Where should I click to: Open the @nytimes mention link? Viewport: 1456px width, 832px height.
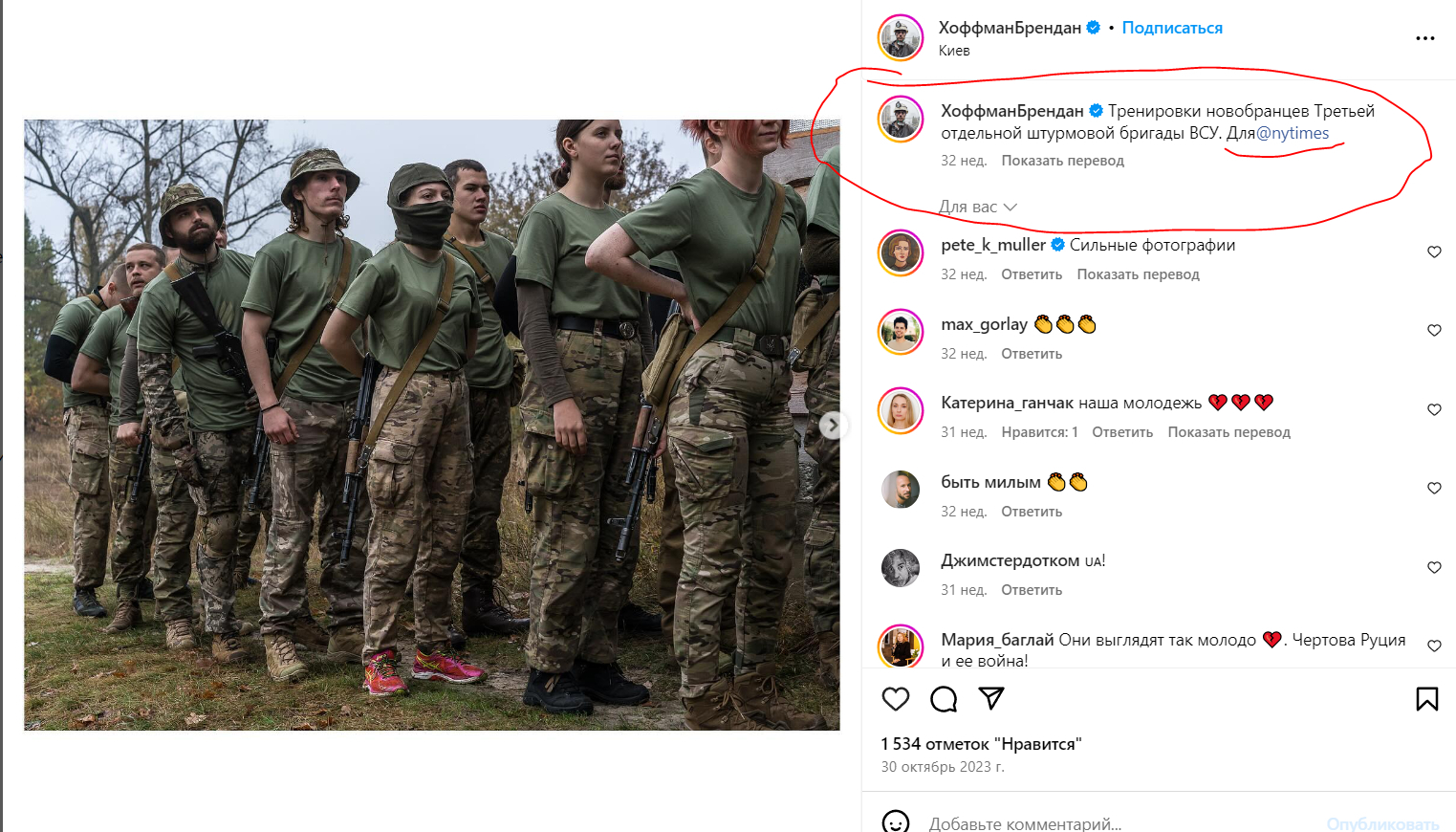[x=1293, y=133]
